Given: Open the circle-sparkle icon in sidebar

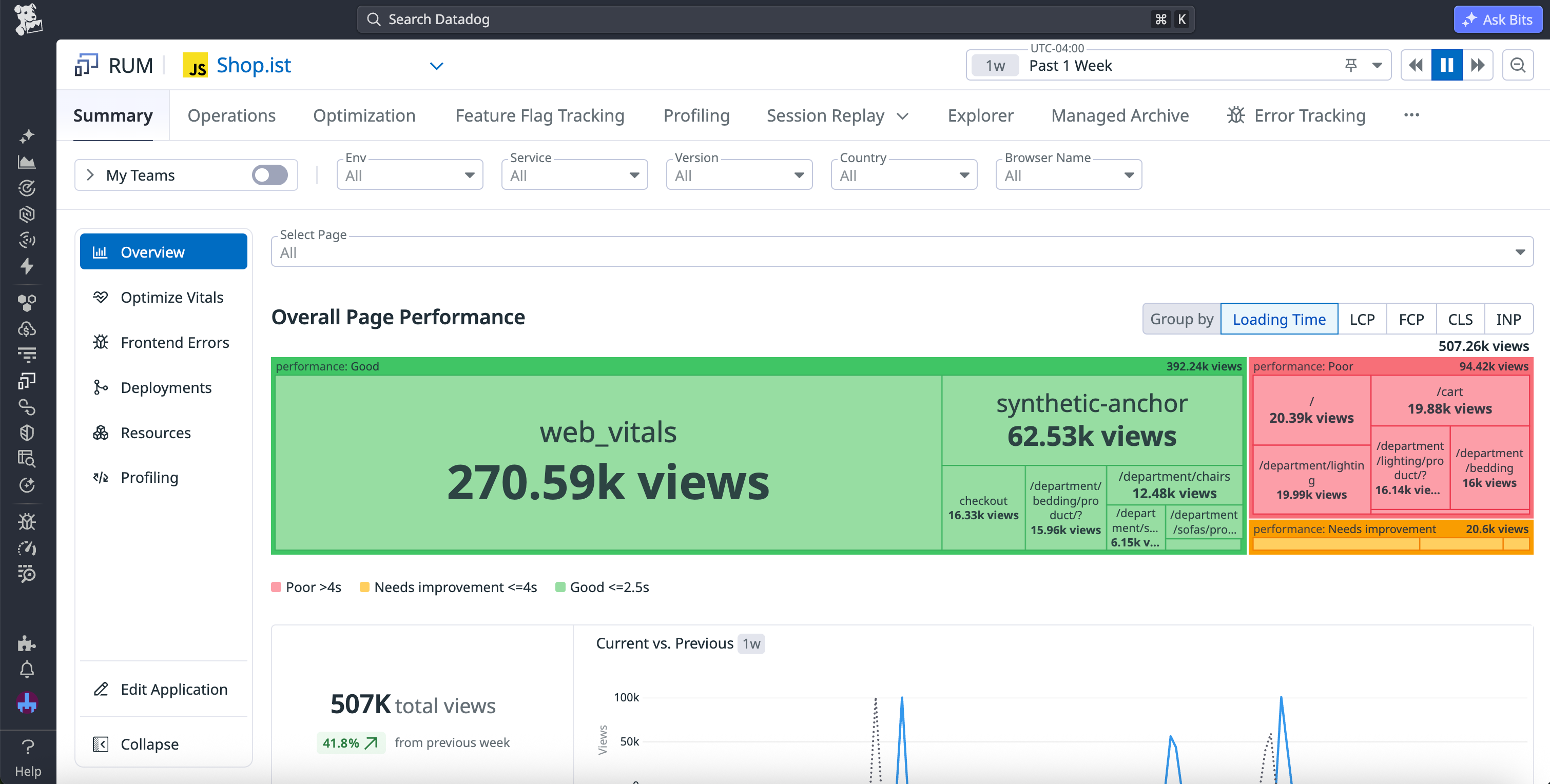Looking at the screenshot, I should pos(27,485).
